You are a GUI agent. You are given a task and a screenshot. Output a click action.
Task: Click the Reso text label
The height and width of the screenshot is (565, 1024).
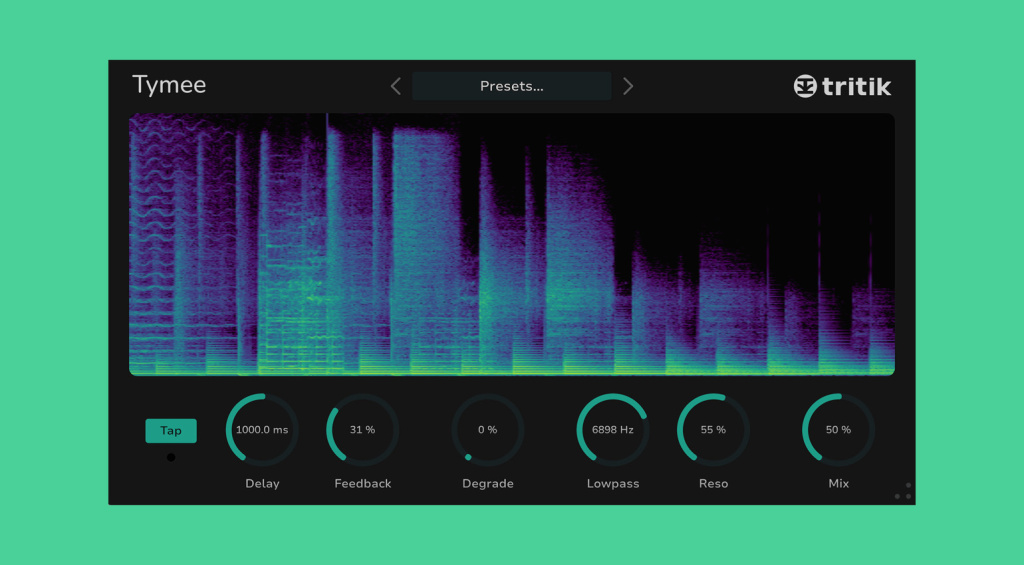pyautogui.click(x=713, y=483)
